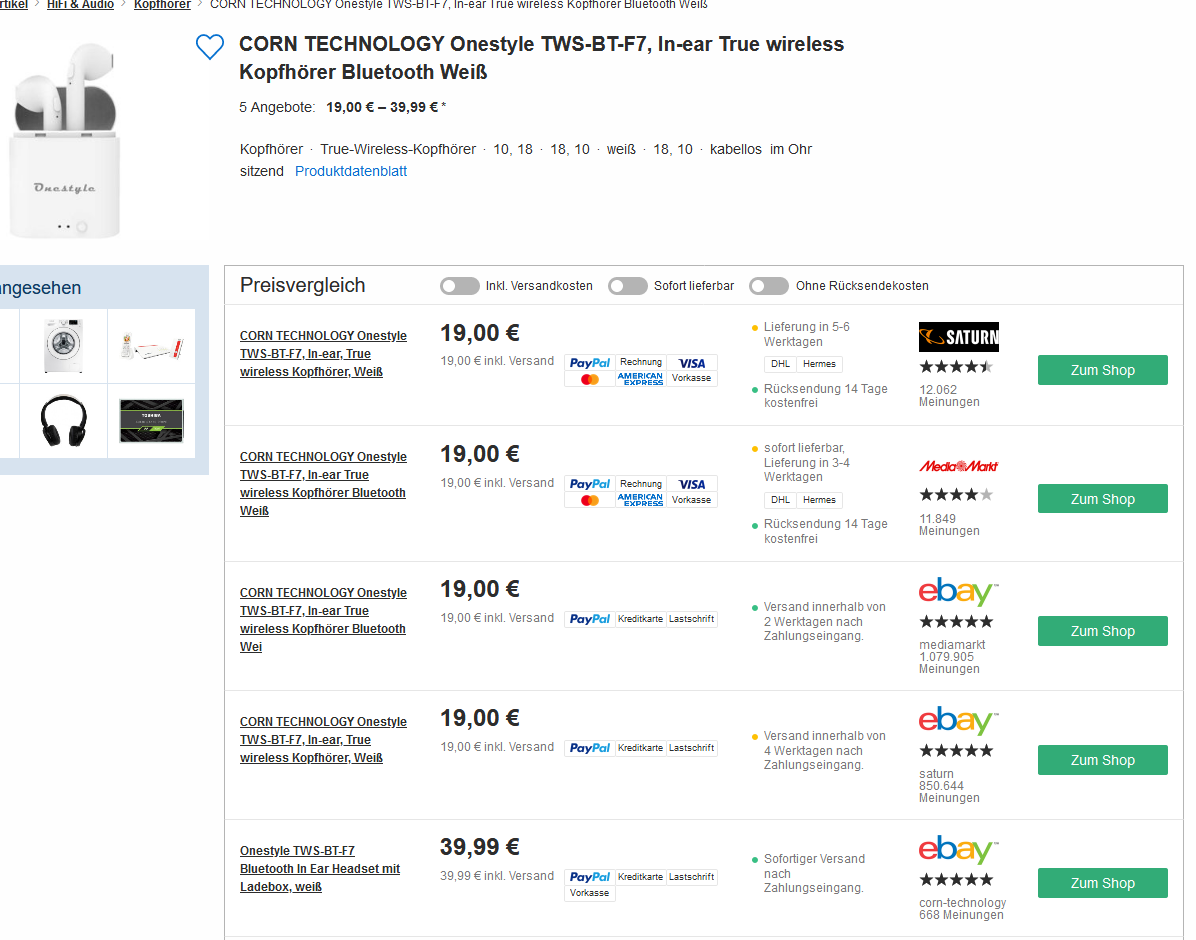Toggle the Sofort lieferbar filter
Screen dimensions: 1196x940
628,286
